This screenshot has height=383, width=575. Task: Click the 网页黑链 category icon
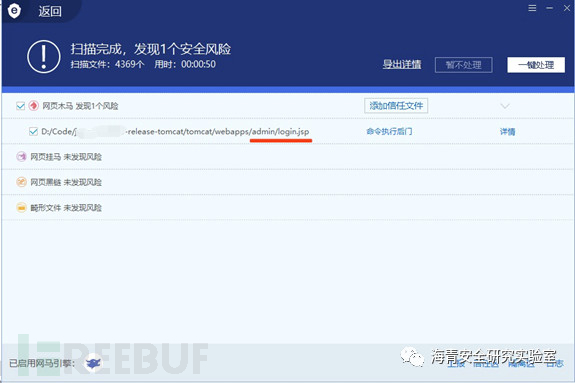[21, 182]
